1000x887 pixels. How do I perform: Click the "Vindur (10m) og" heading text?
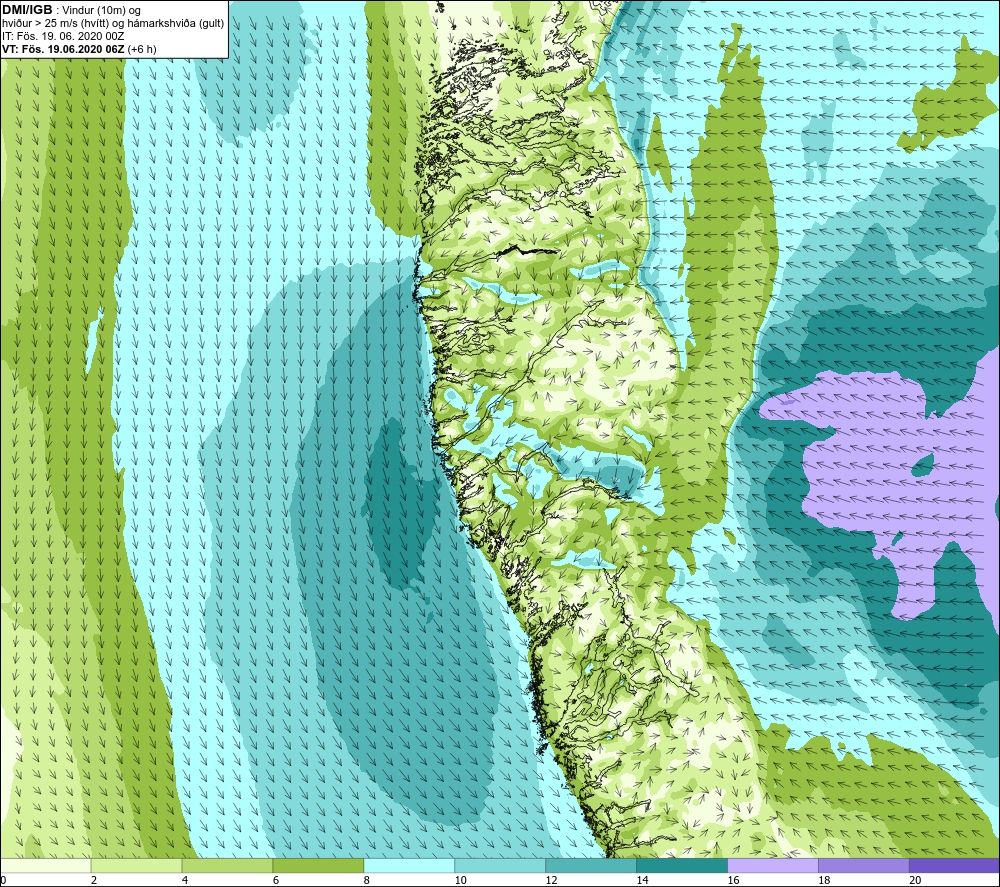[103, 11]
